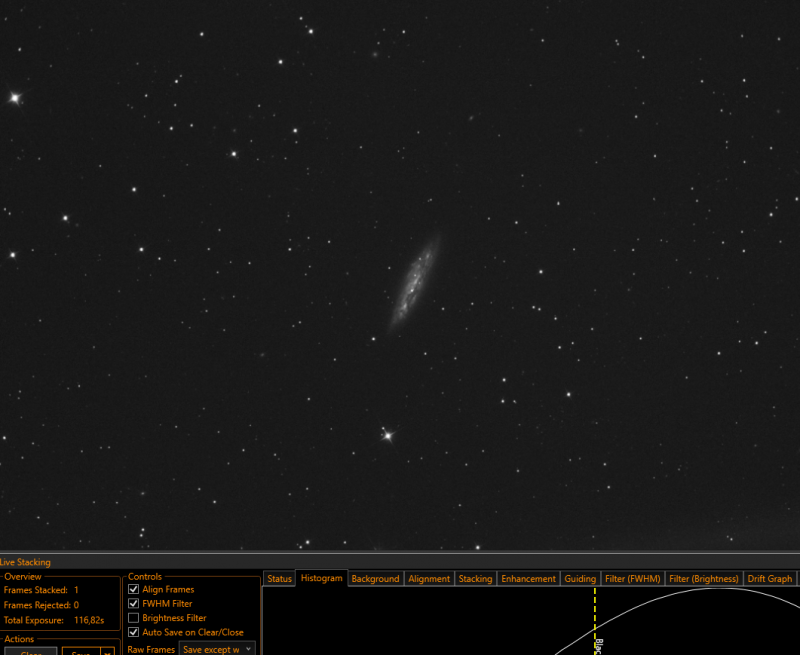Screen dimensions: 800x655
Task: Open the Stacking tab
Action: [475, 578]
